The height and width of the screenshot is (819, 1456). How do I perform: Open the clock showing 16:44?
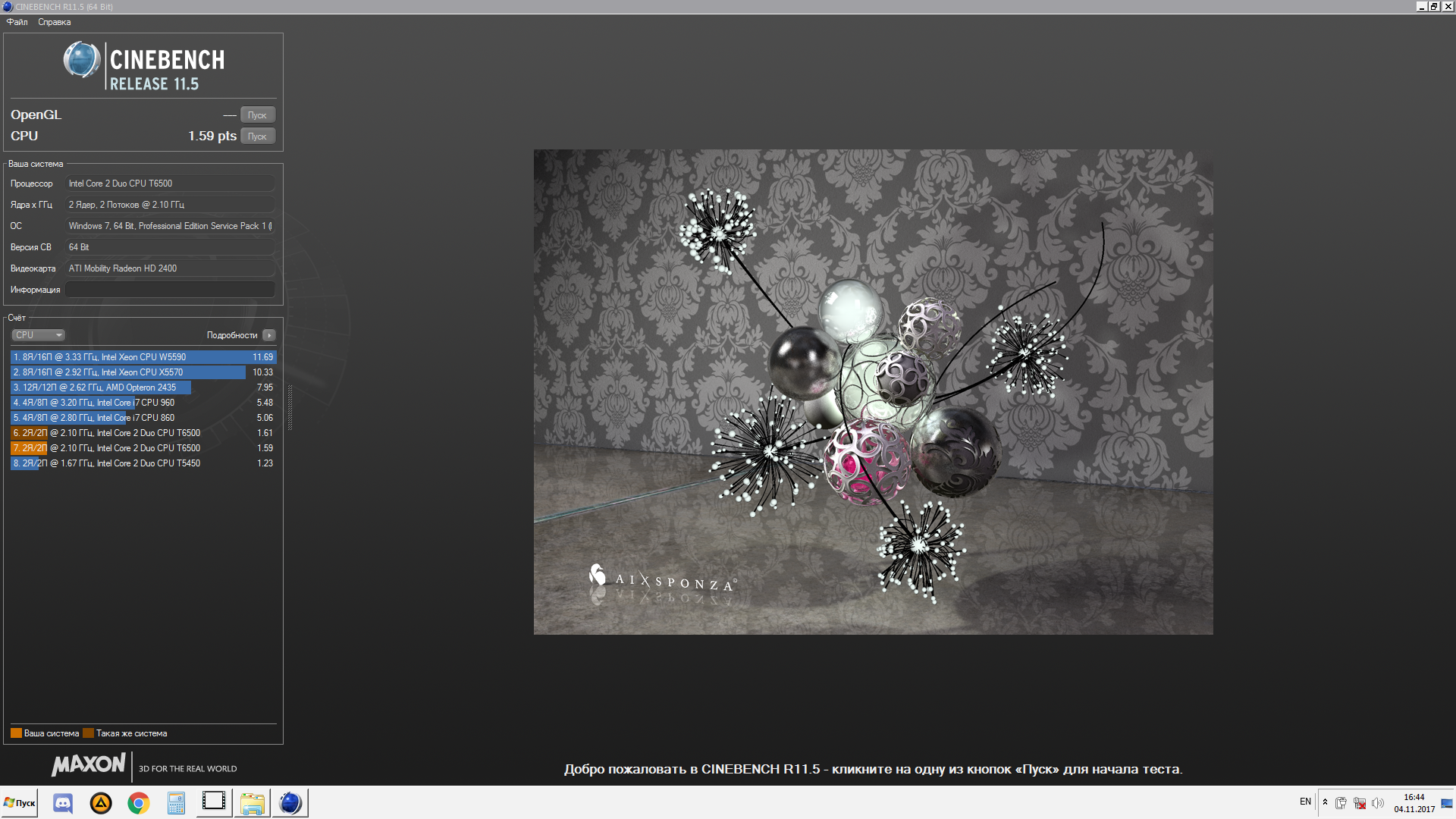(1414, 803)
